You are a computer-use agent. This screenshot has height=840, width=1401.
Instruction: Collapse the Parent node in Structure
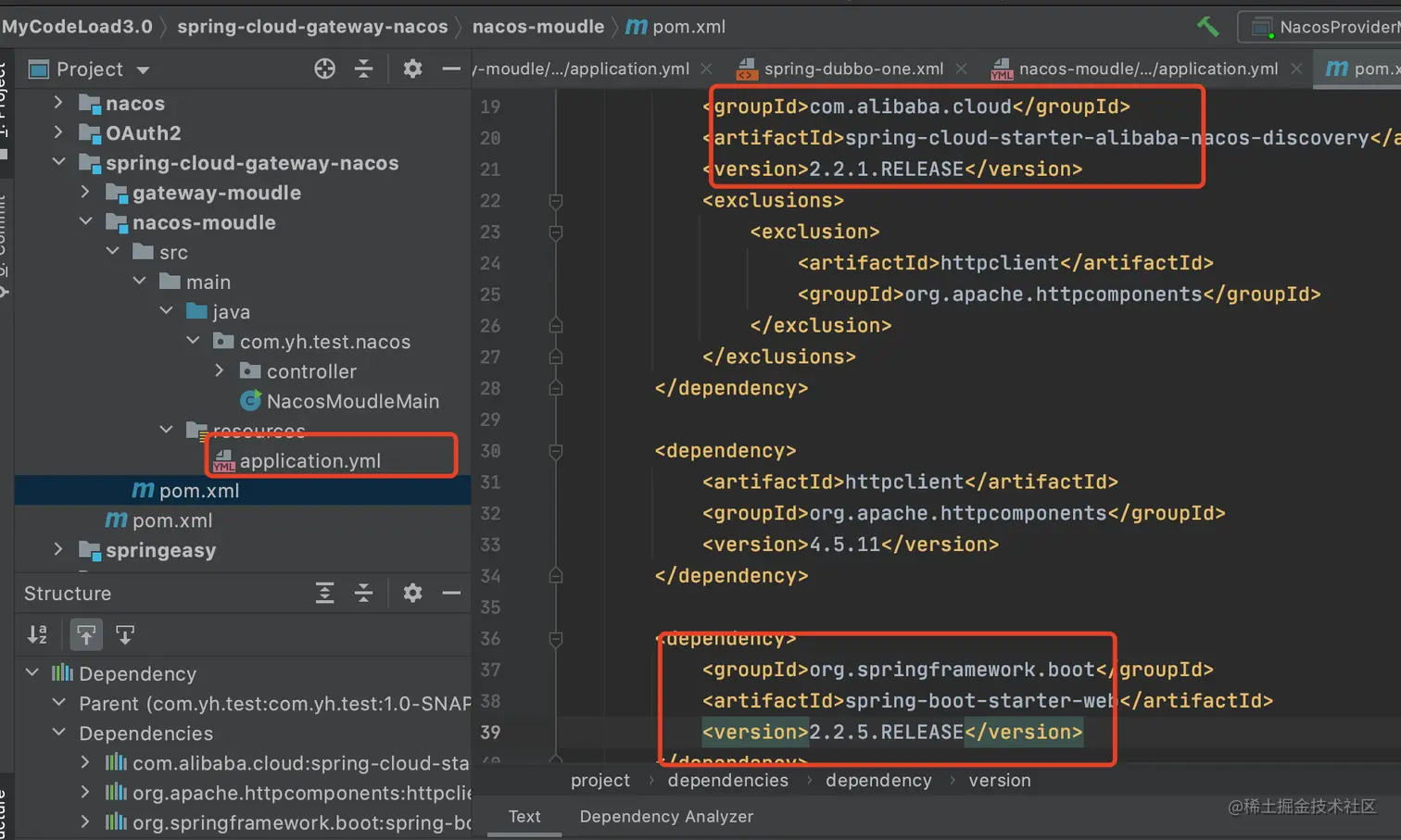click(58, 702)
